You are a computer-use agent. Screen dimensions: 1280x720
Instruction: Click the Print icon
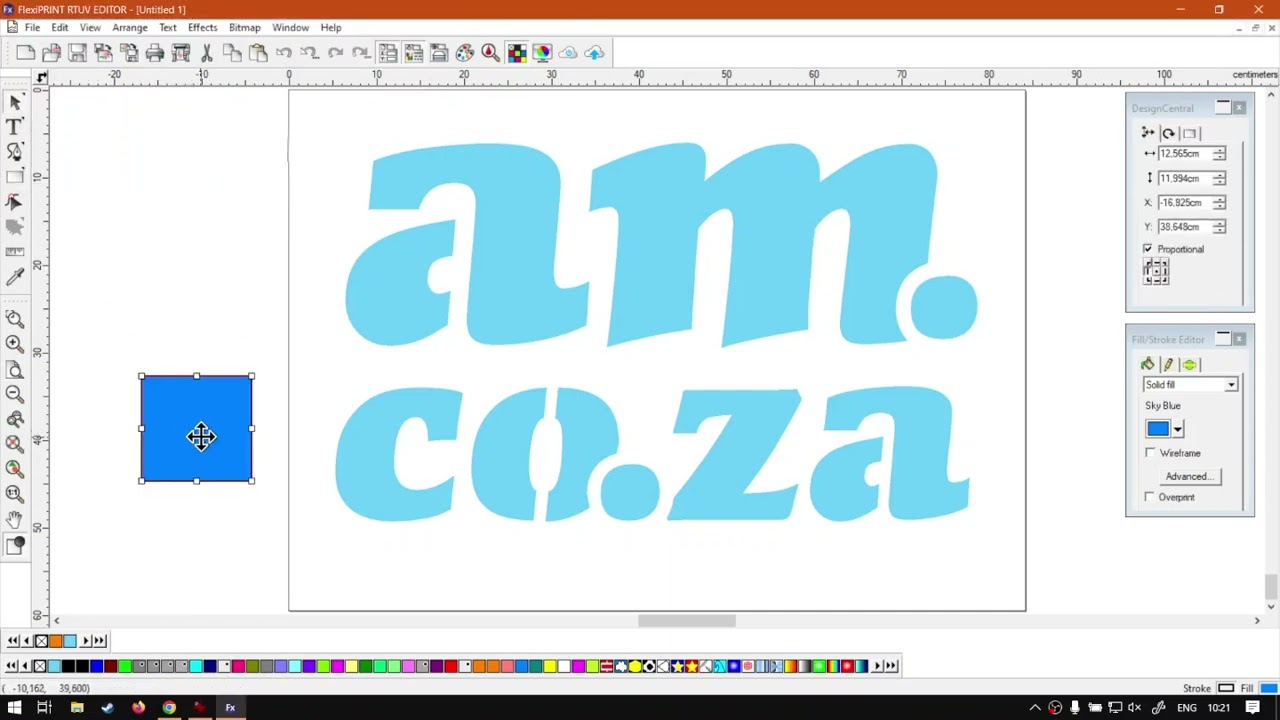[155, 53]
